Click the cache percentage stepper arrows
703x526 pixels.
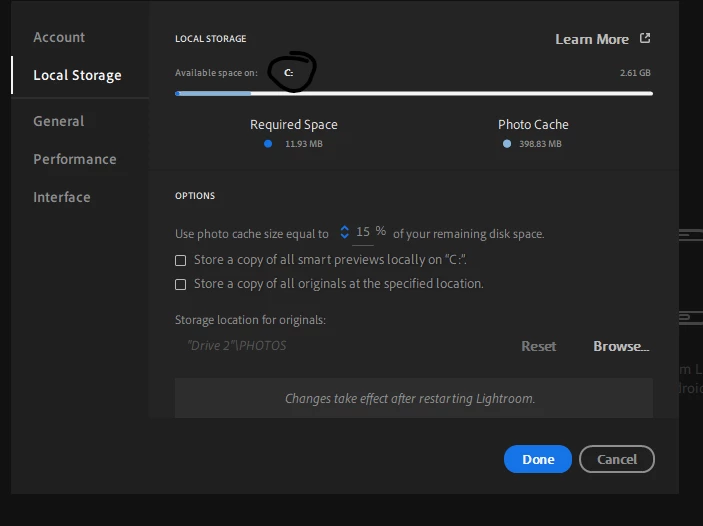coord(344,232)
